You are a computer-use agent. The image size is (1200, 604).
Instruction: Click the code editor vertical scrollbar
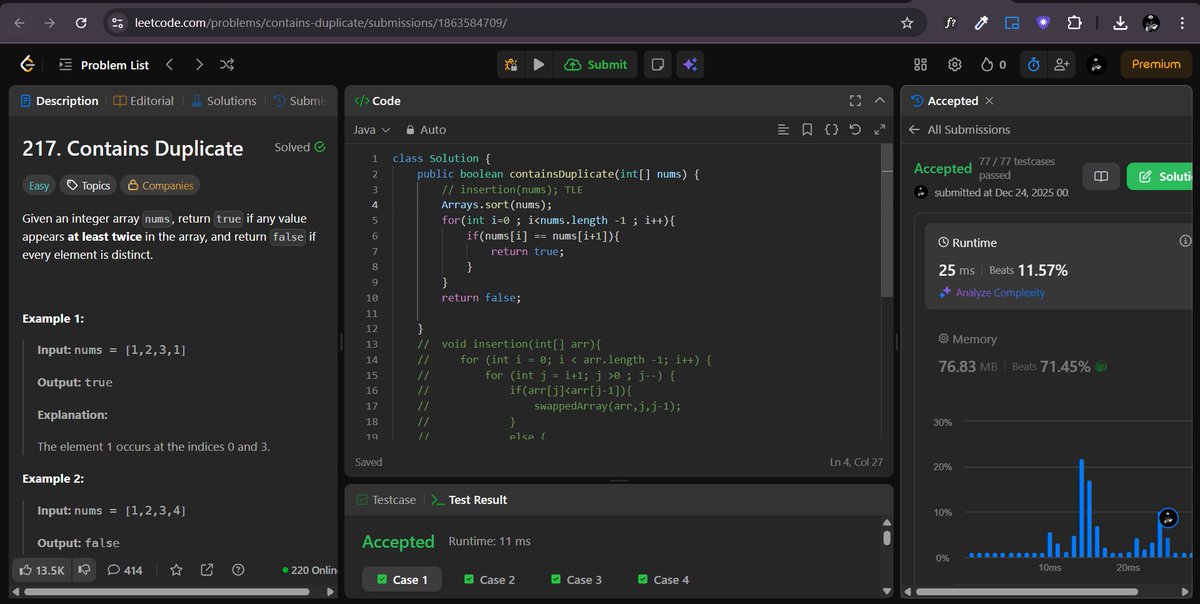coord(886,220)
